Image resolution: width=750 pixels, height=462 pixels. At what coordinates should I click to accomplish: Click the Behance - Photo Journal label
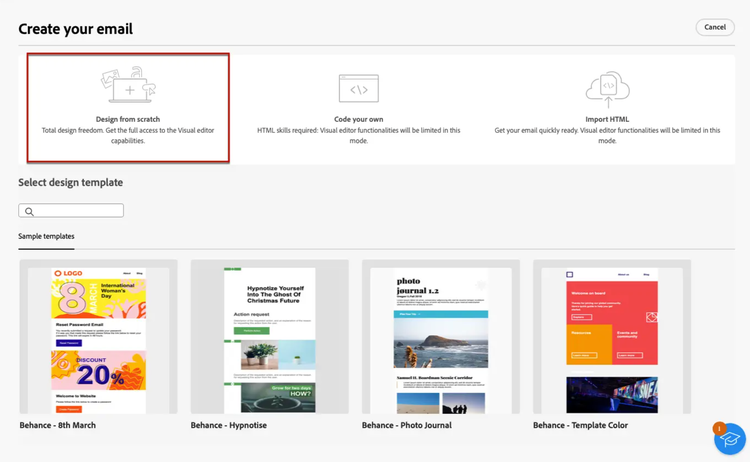click(407, 425)
